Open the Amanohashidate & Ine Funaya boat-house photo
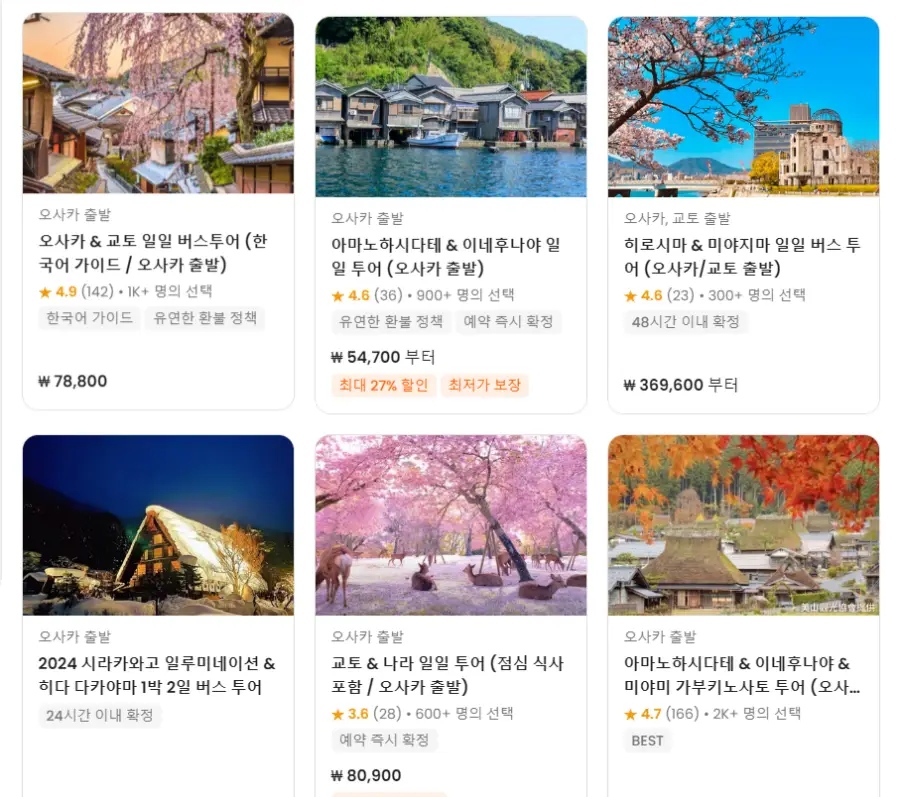The width and height of the screenshot is (900, 797). (451, 107)
